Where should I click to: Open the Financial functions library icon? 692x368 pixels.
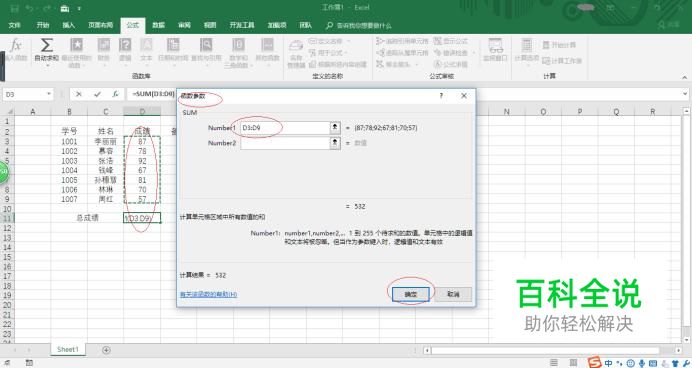[x=104, y=45]
